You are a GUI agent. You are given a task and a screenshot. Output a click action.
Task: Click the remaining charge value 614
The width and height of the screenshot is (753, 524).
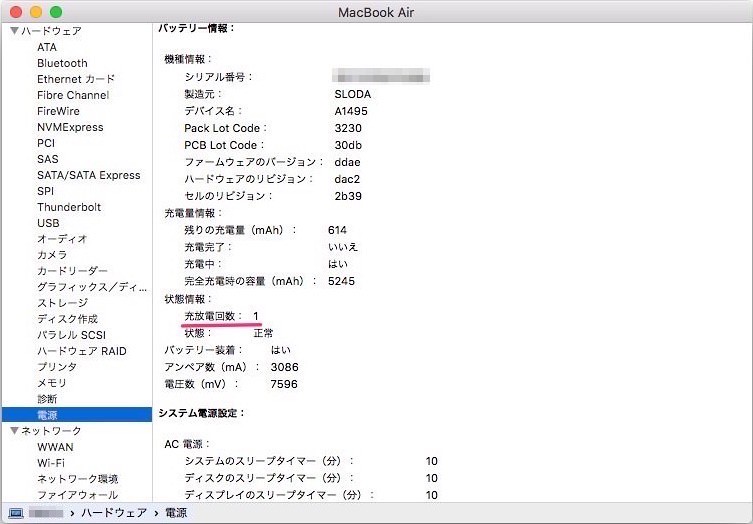337,230
